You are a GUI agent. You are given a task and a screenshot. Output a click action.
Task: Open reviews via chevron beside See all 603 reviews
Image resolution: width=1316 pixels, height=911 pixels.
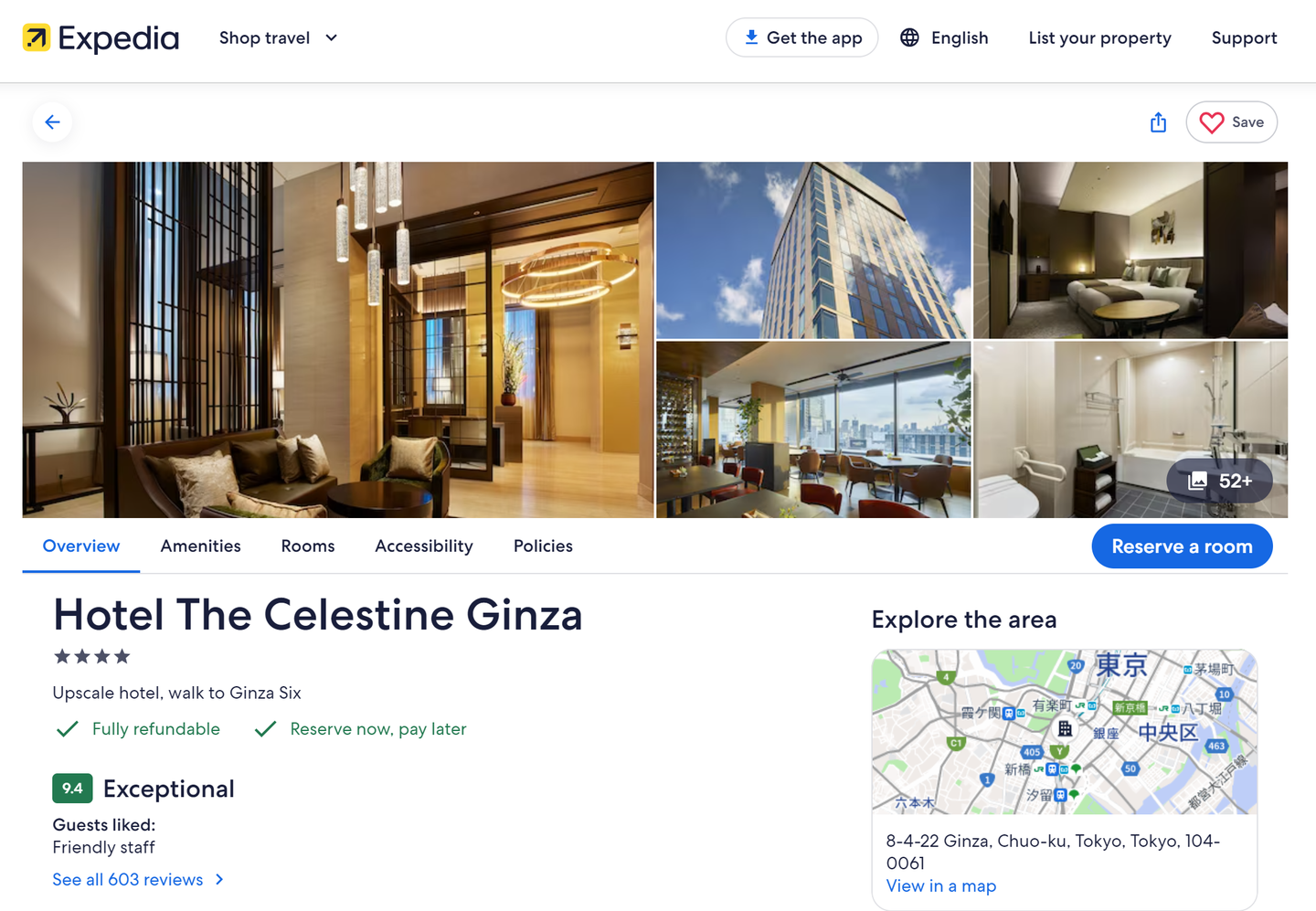(x=219, y=879)
